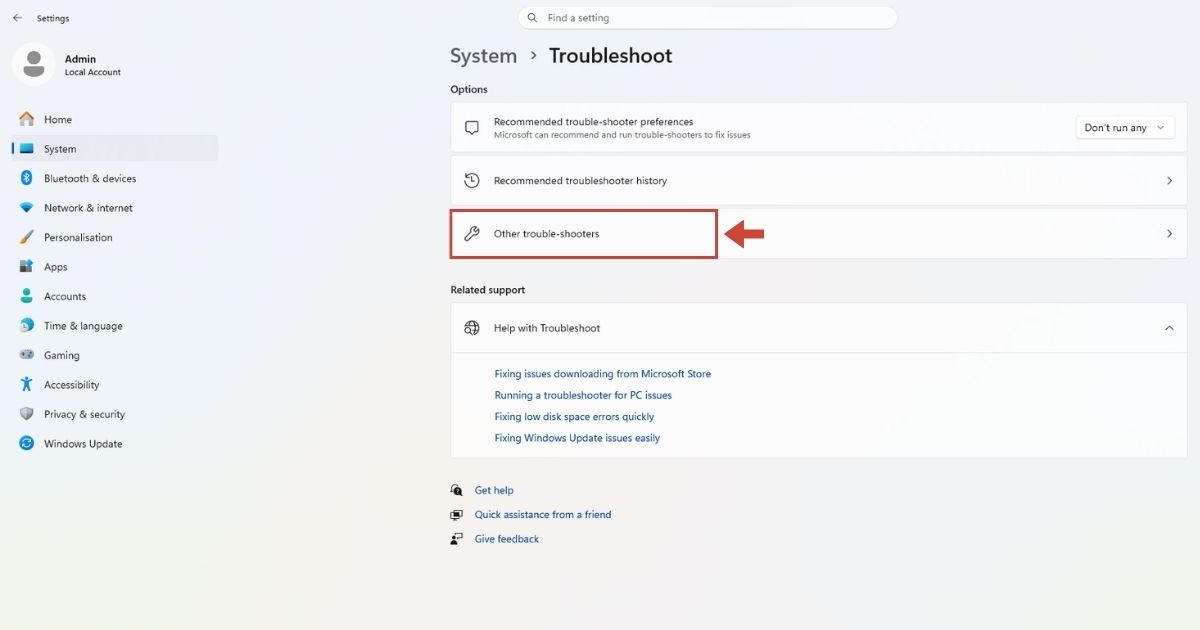Expand the Other trouble-shooters row arrow

point(1169,234)
